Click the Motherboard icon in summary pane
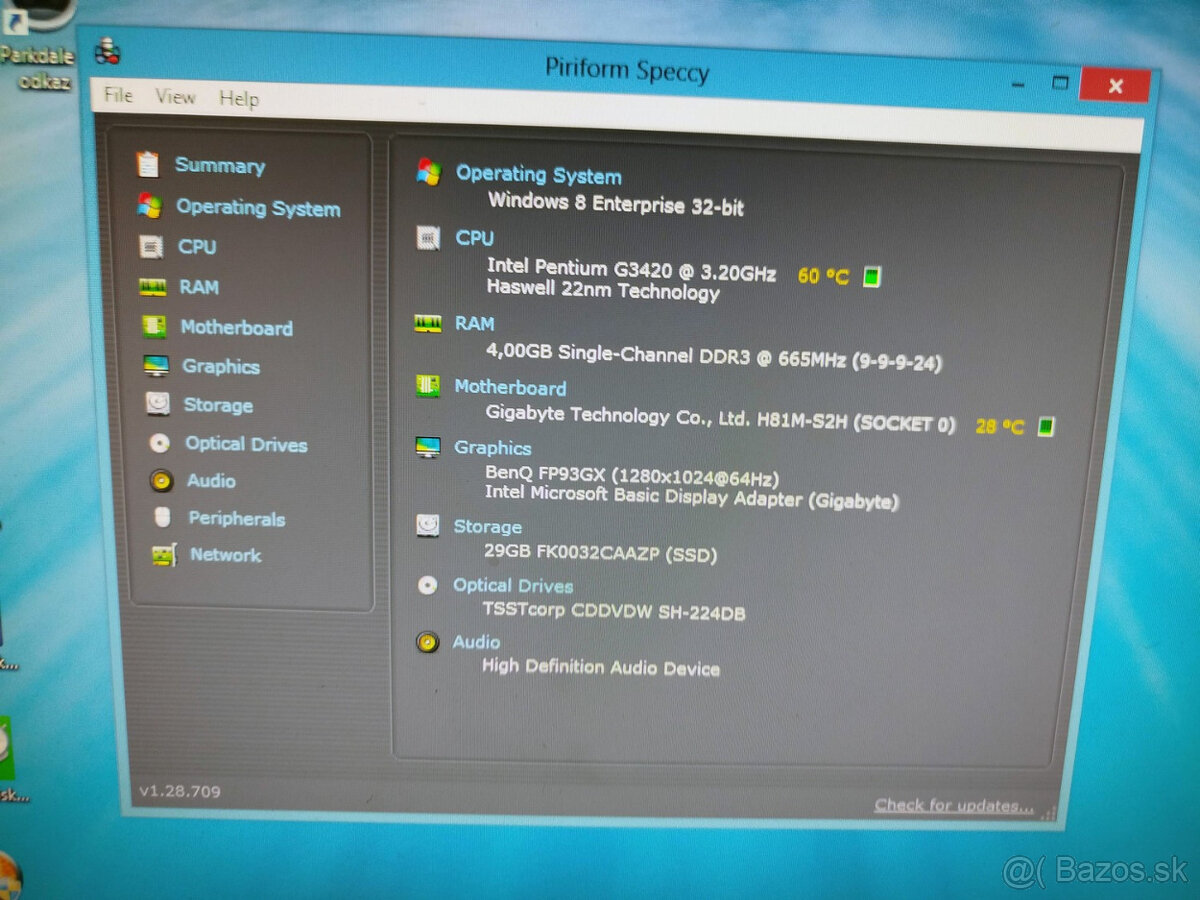The image size is (1200, 900). point(428,386)
